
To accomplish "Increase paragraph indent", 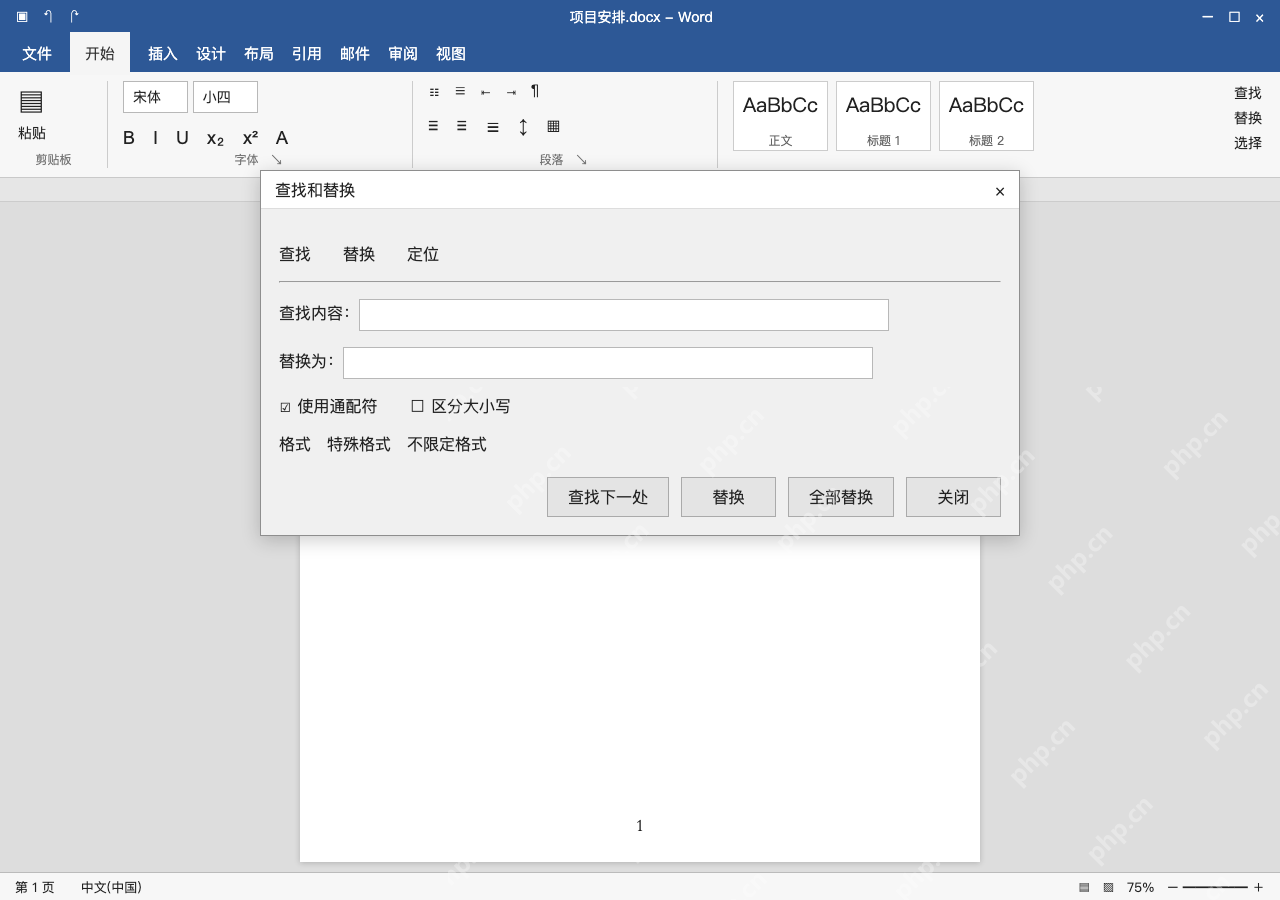I will click(511, 92).
